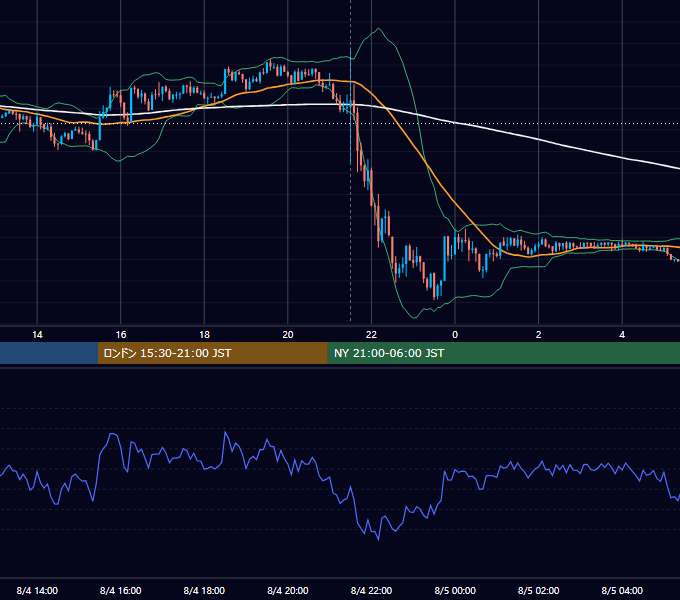Viewport: 680px width, 600px height.
Task: Click the 8/4 18:00 label on indicator axis
Action: [x=204, y=591]
